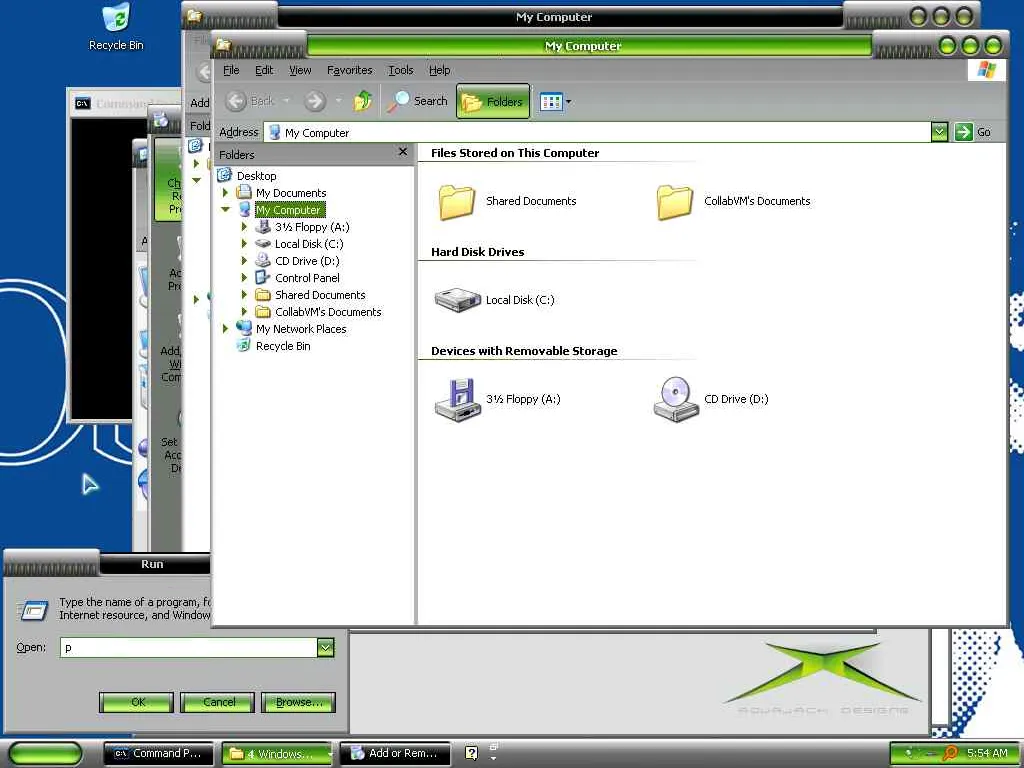Expand Control Panel tree node
The width and height of the screenshot is (1024, 768).
point(244,278)
